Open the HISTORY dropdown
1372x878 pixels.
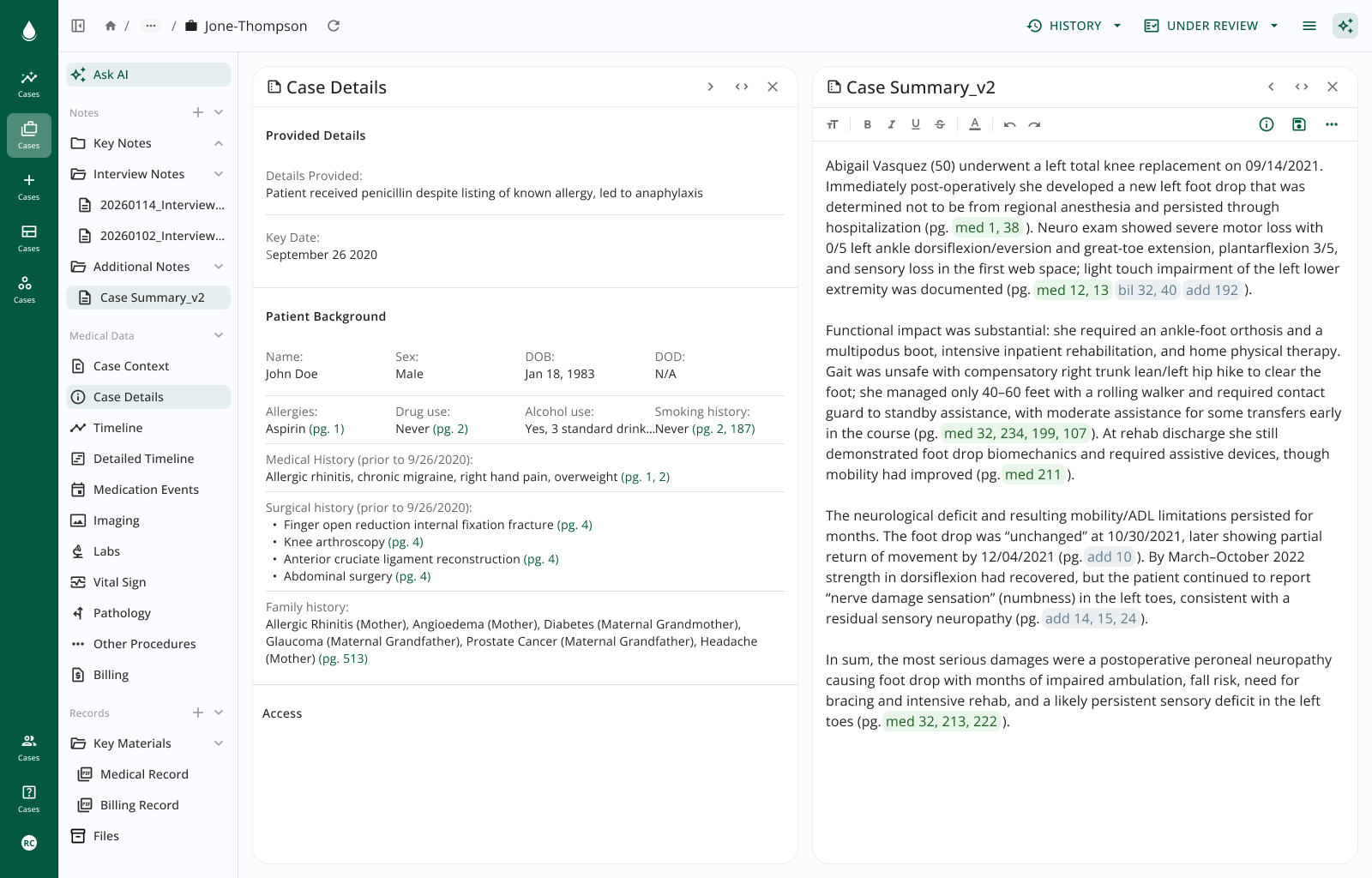pos(1074,26)
